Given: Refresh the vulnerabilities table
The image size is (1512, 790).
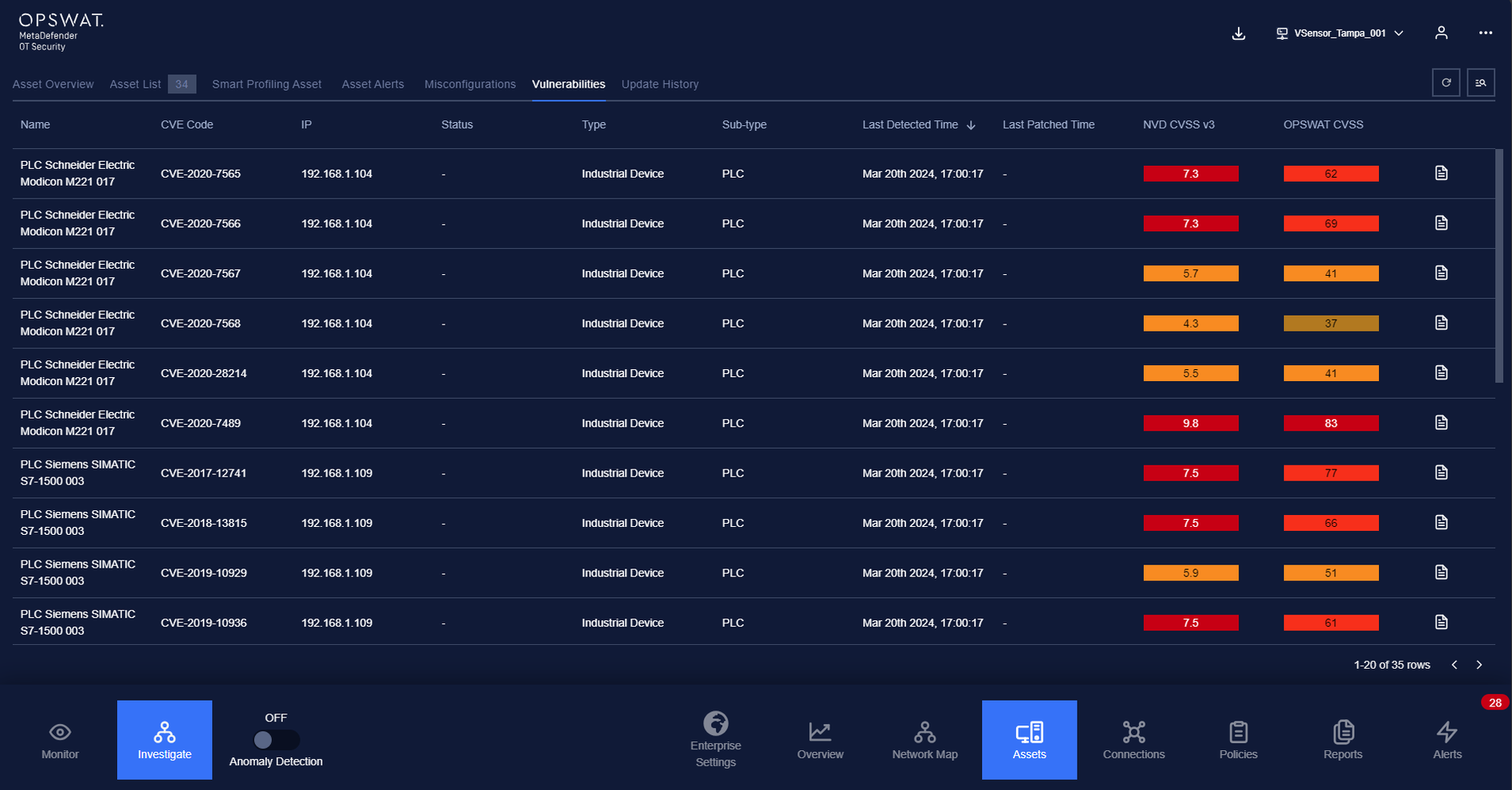Looking at the screenshot, I should tap(1446, 83).
